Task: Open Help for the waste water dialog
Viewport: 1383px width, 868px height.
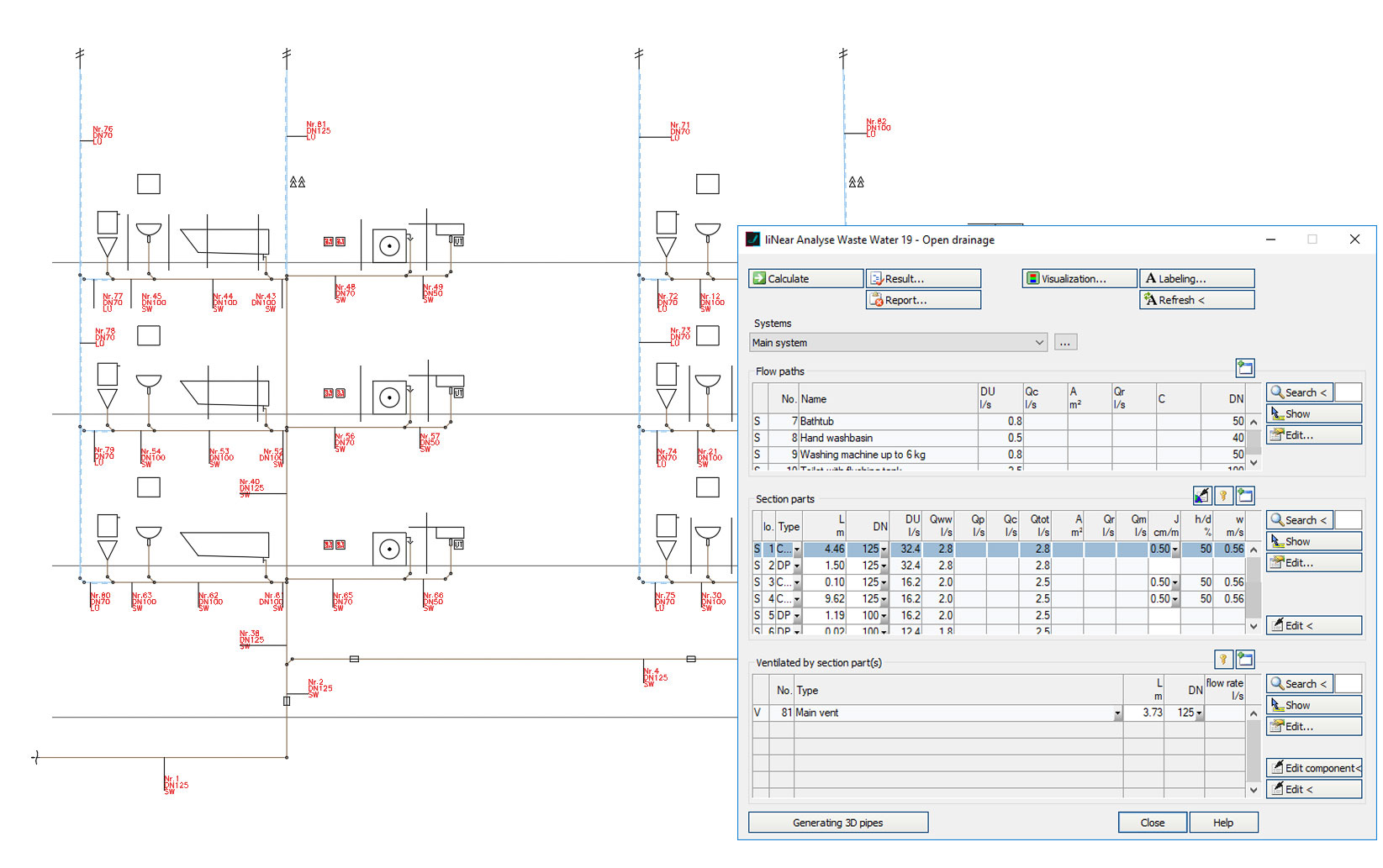Action: (1223, 822)
